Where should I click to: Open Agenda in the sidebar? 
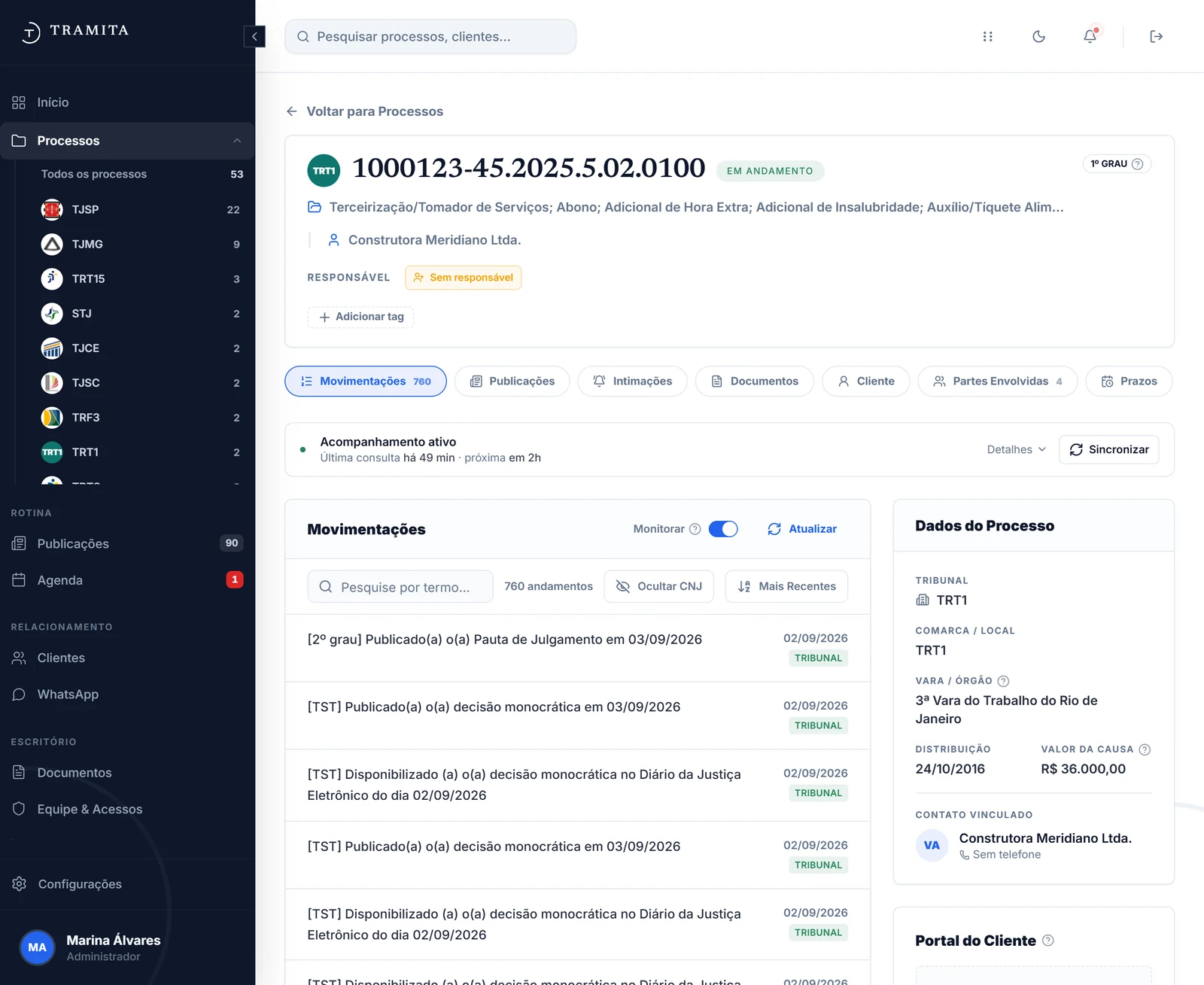coord(127,580)
